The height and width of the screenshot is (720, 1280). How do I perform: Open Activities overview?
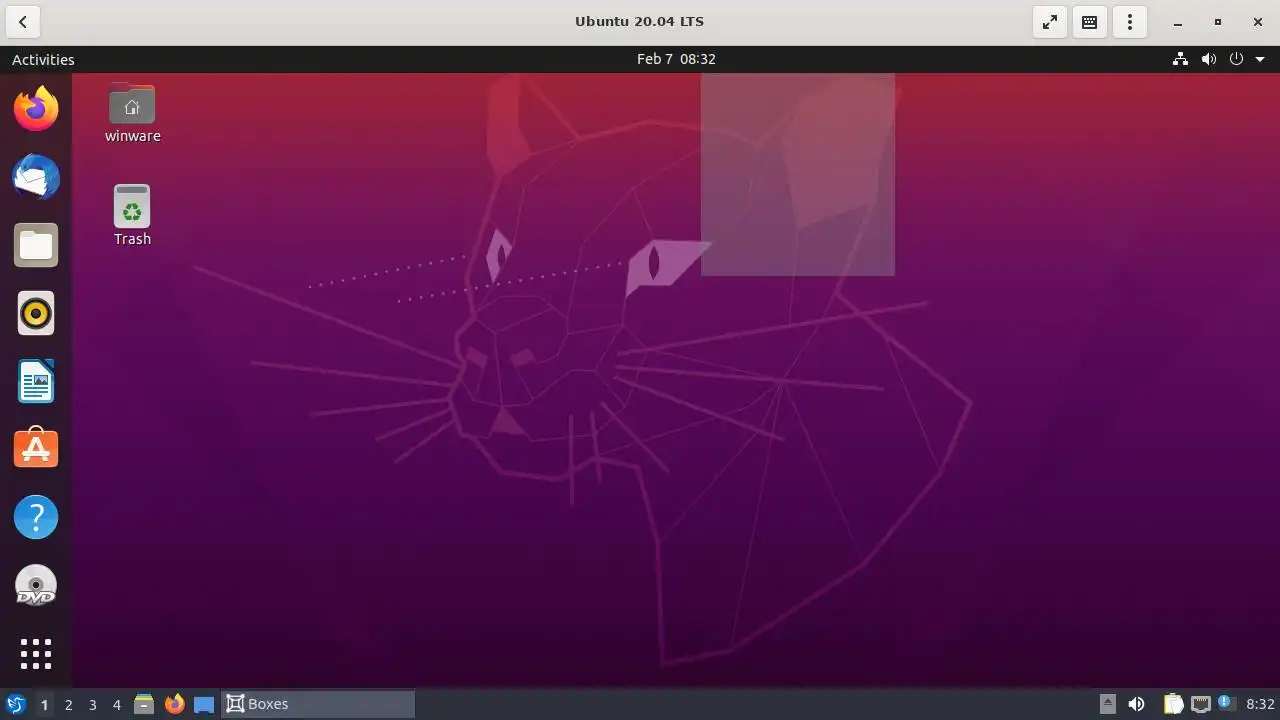point(43,59)
